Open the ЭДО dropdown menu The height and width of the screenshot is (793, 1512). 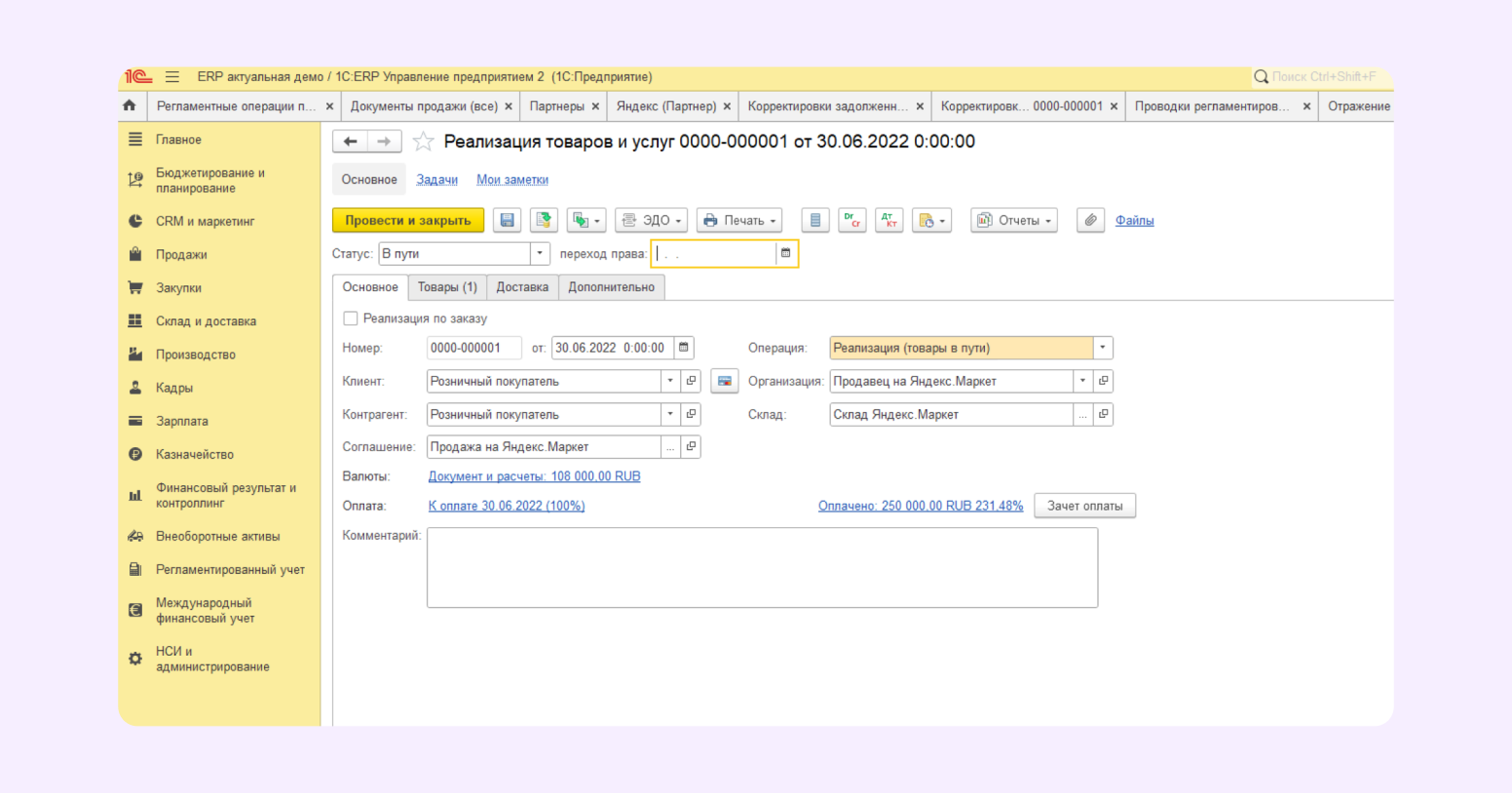pos(652,220)
